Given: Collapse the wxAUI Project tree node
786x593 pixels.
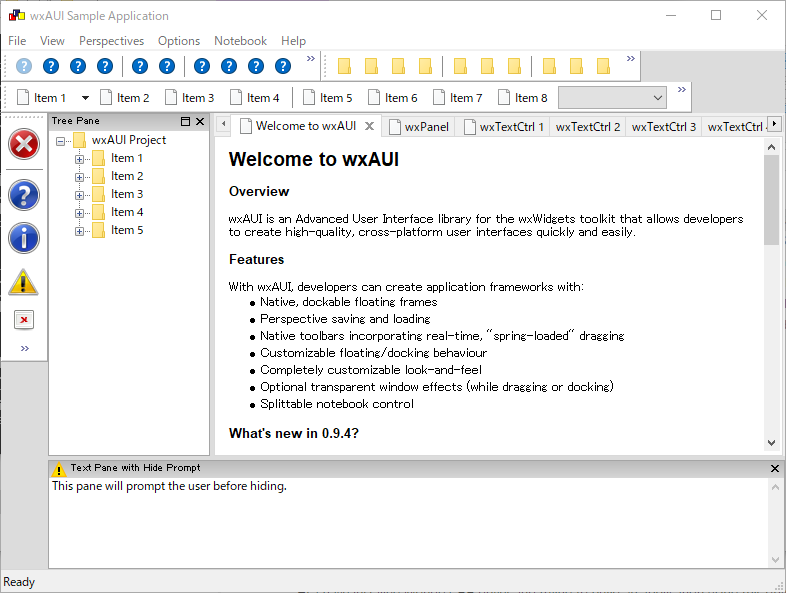Looking at the screenshot, I should pos(60,141).
